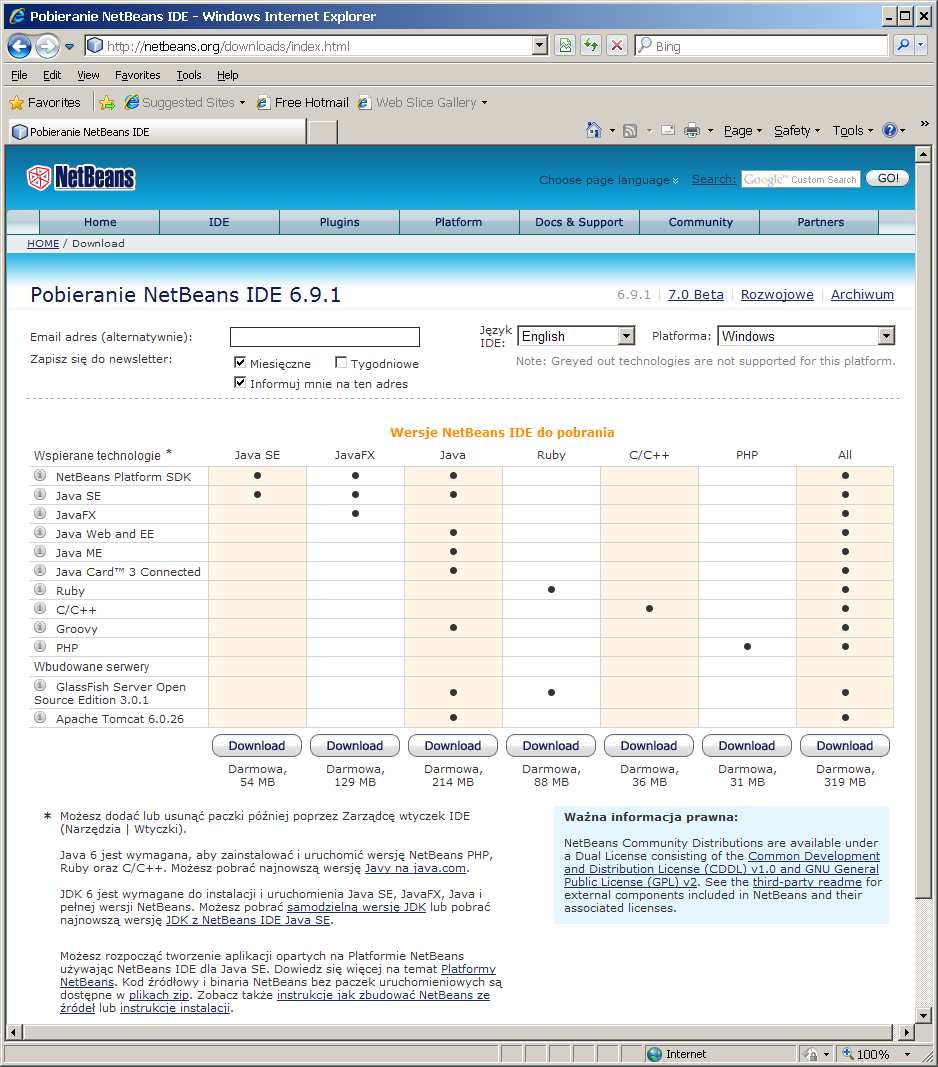
Task: Click the Google Custom Search field
Action: point(800,179)
